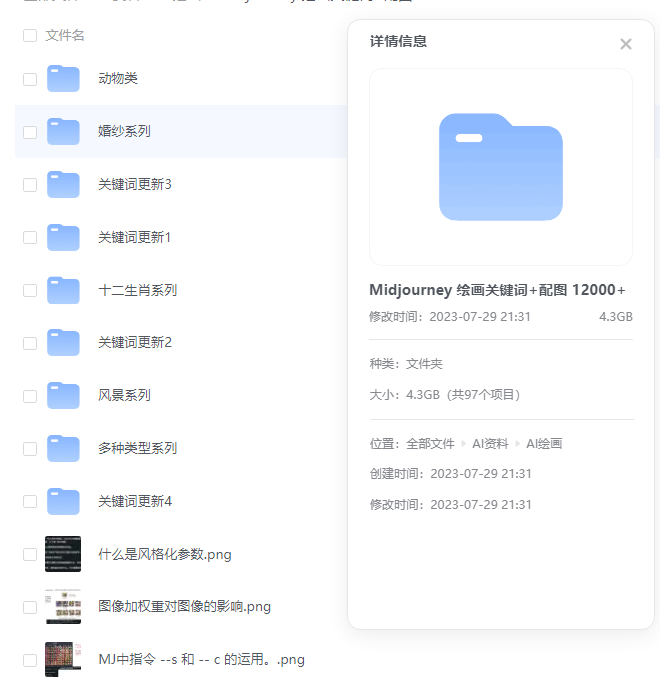Click the 种类：文件夹 detail line

tap(406, 364)
